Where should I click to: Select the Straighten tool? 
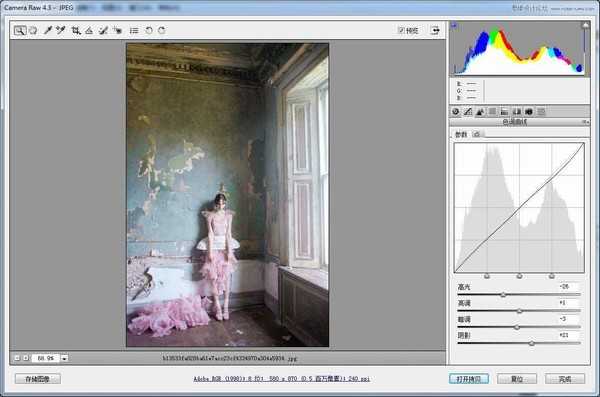pyautogui.click(x=89, y=31)
